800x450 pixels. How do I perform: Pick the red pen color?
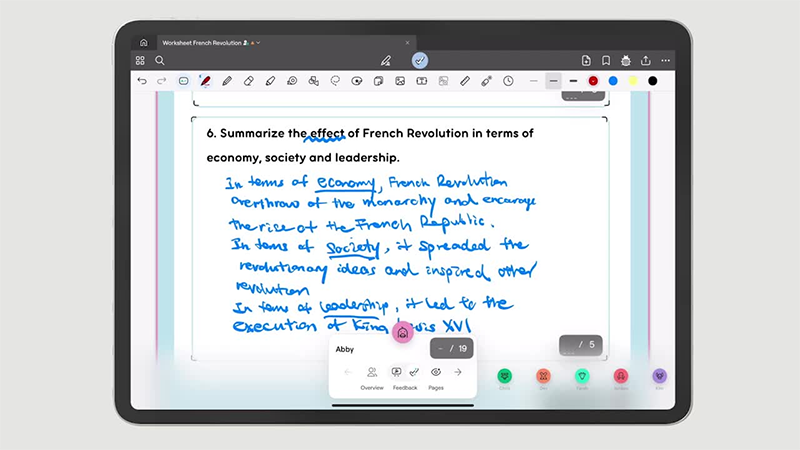pyautogui.click(x=593, y=81)
